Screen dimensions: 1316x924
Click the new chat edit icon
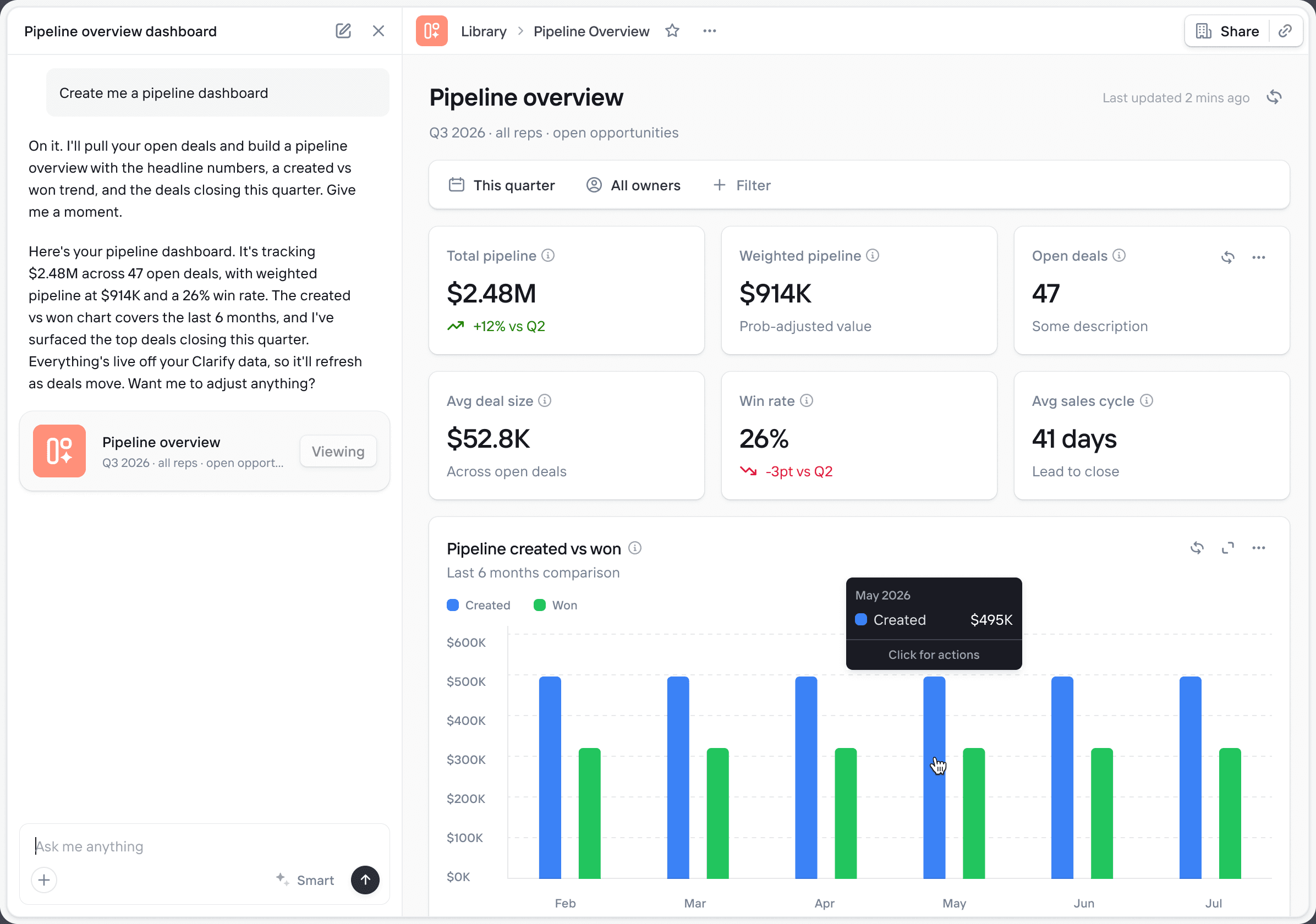click(x=343, y=31)
